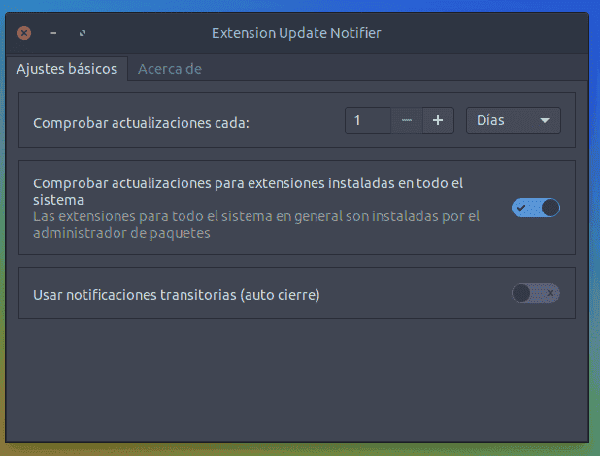Viewport: 600px width, 456px height.
Task: Open the Días unit dropdown
Action: point(513,121)
